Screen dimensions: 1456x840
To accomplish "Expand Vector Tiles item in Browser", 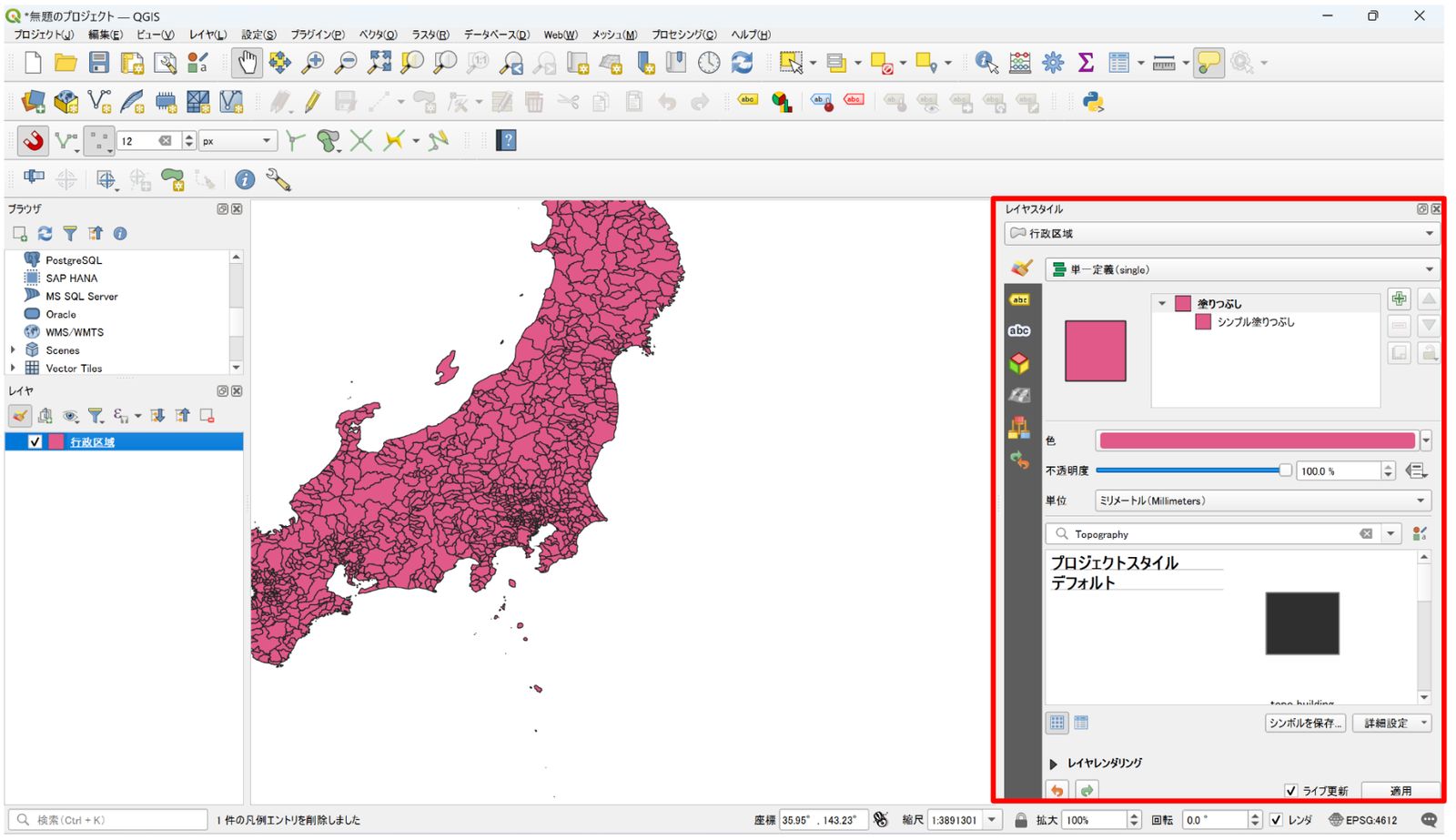I will (13, 368).
